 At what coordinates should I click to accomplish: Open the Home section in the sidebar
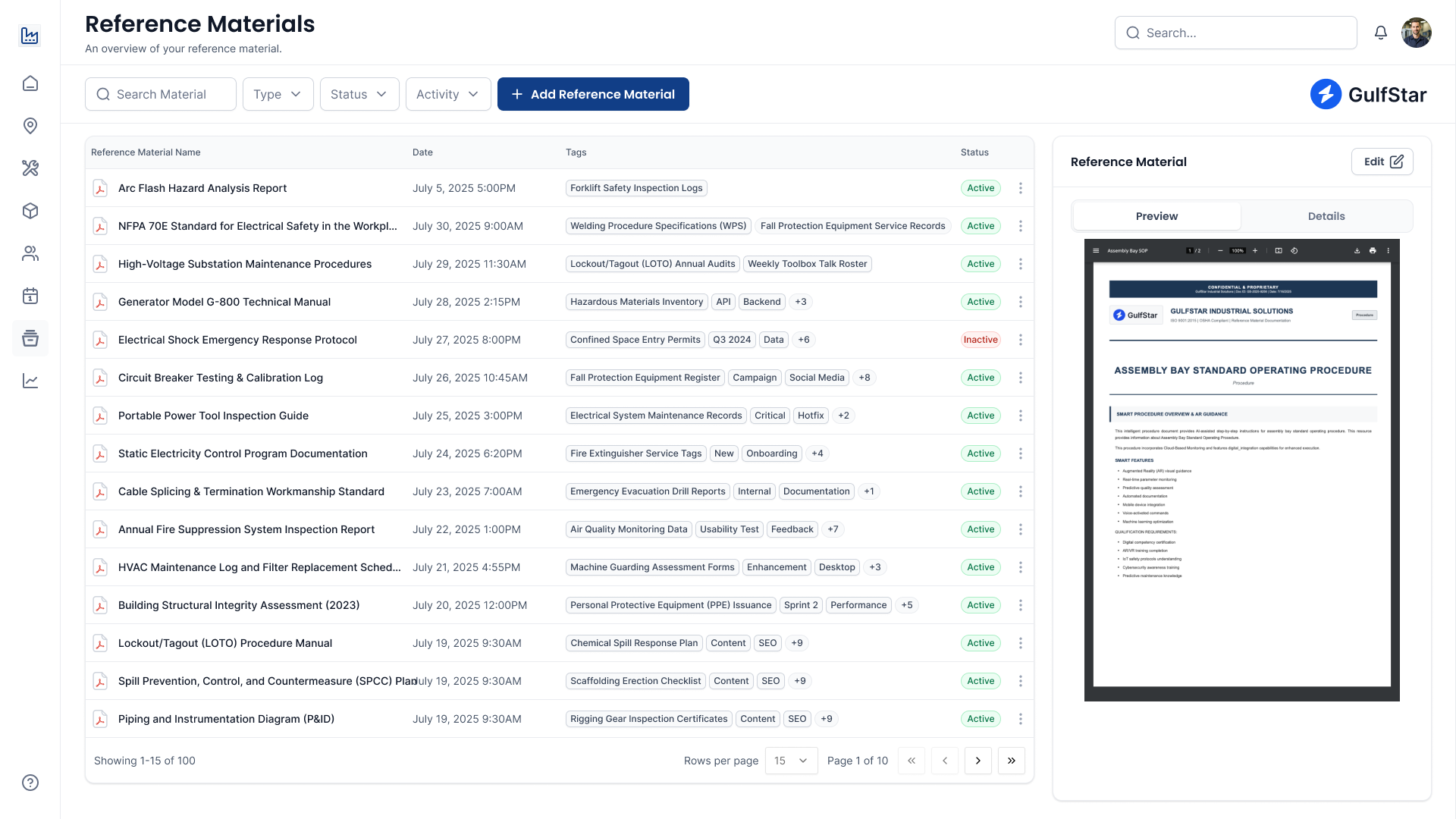point(30,83)
